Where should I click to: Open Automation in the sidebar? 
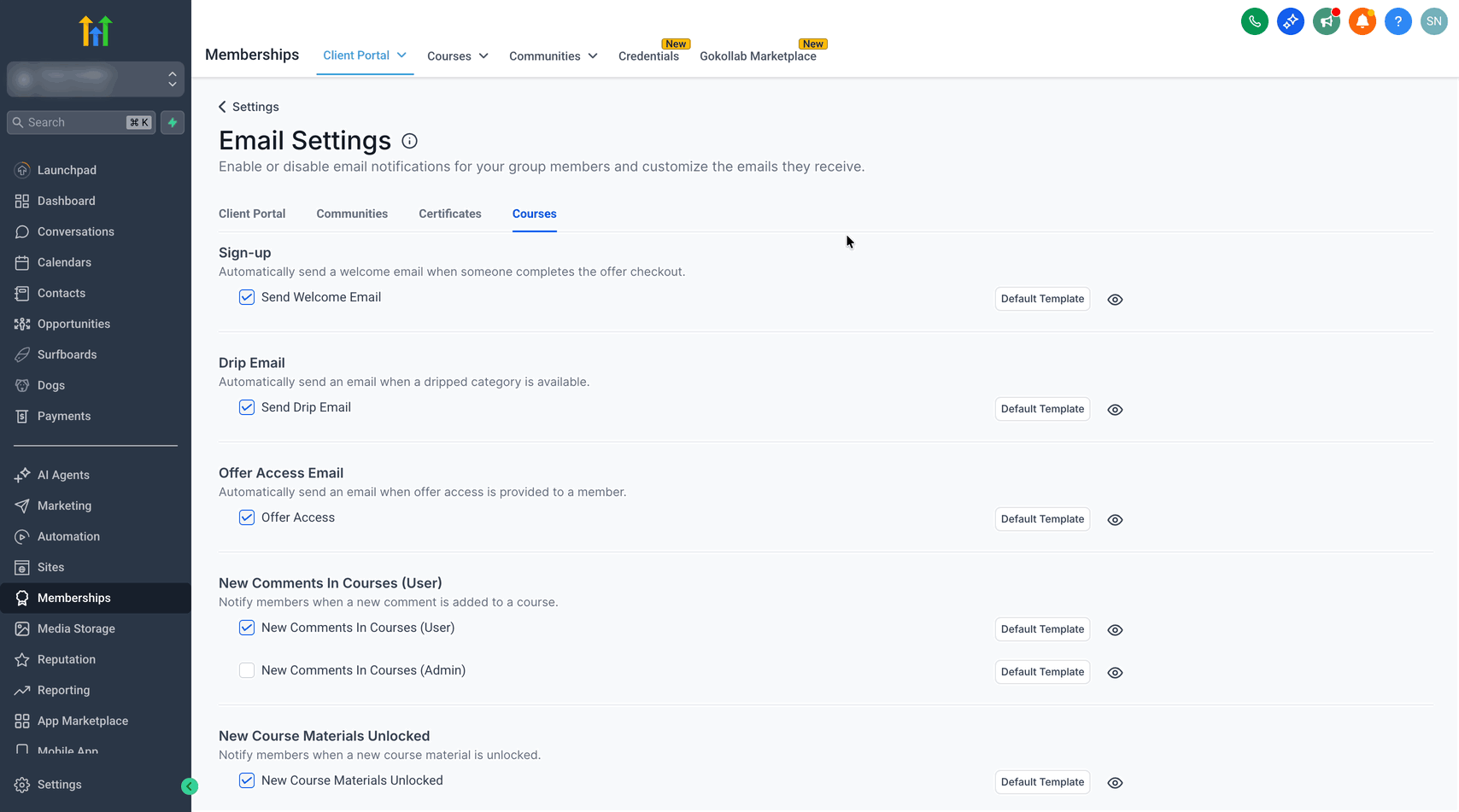pos(96,536)
